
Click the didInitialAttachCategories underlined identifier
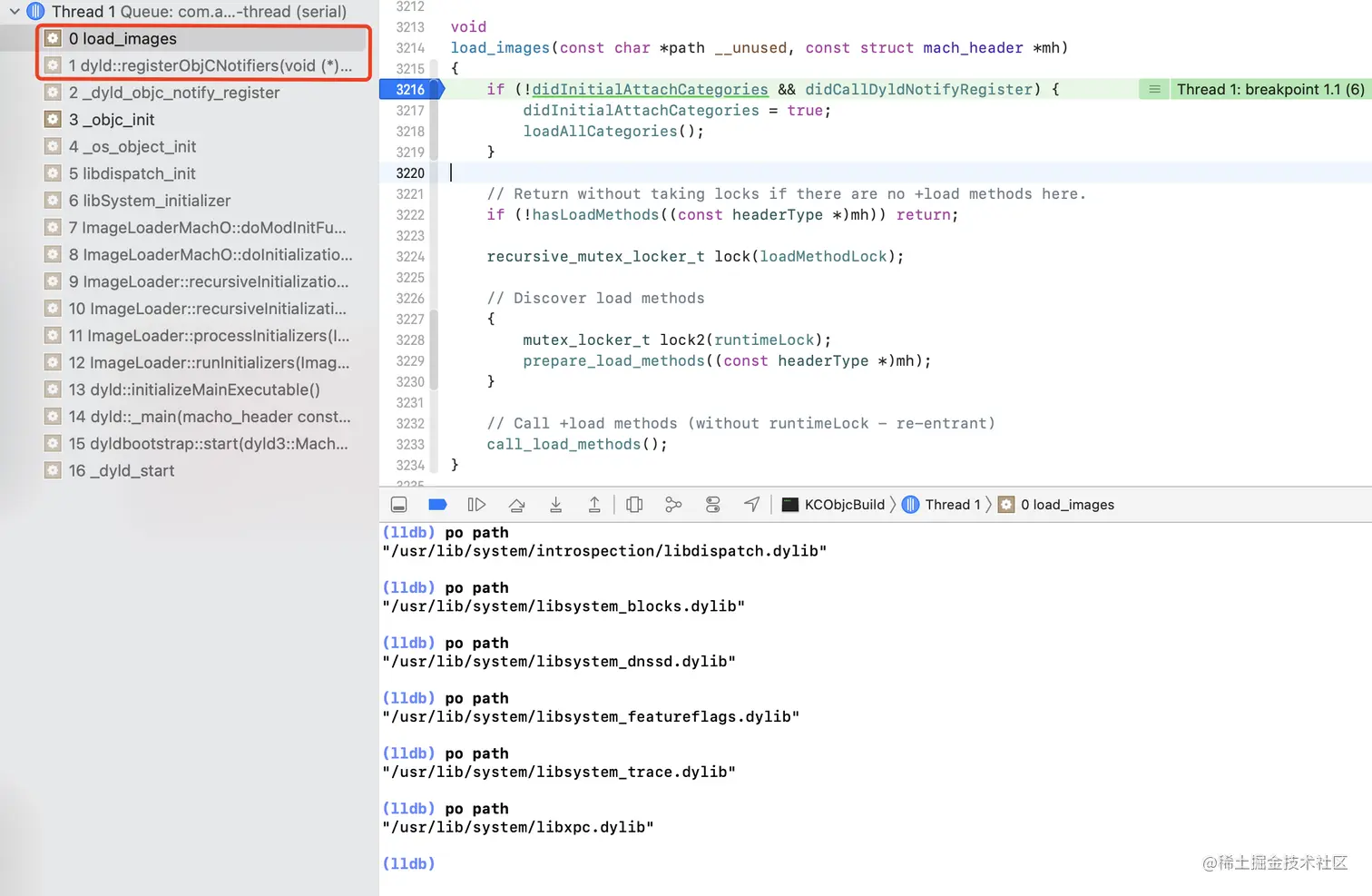point(650,89)
